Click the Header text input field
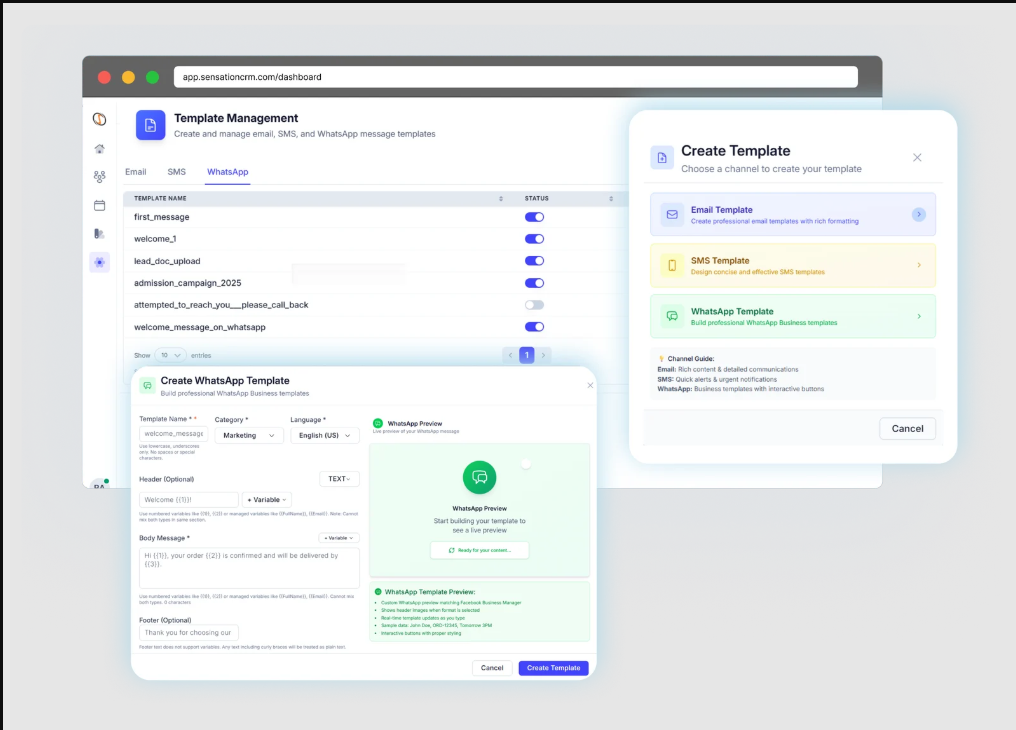 [189, 500]
